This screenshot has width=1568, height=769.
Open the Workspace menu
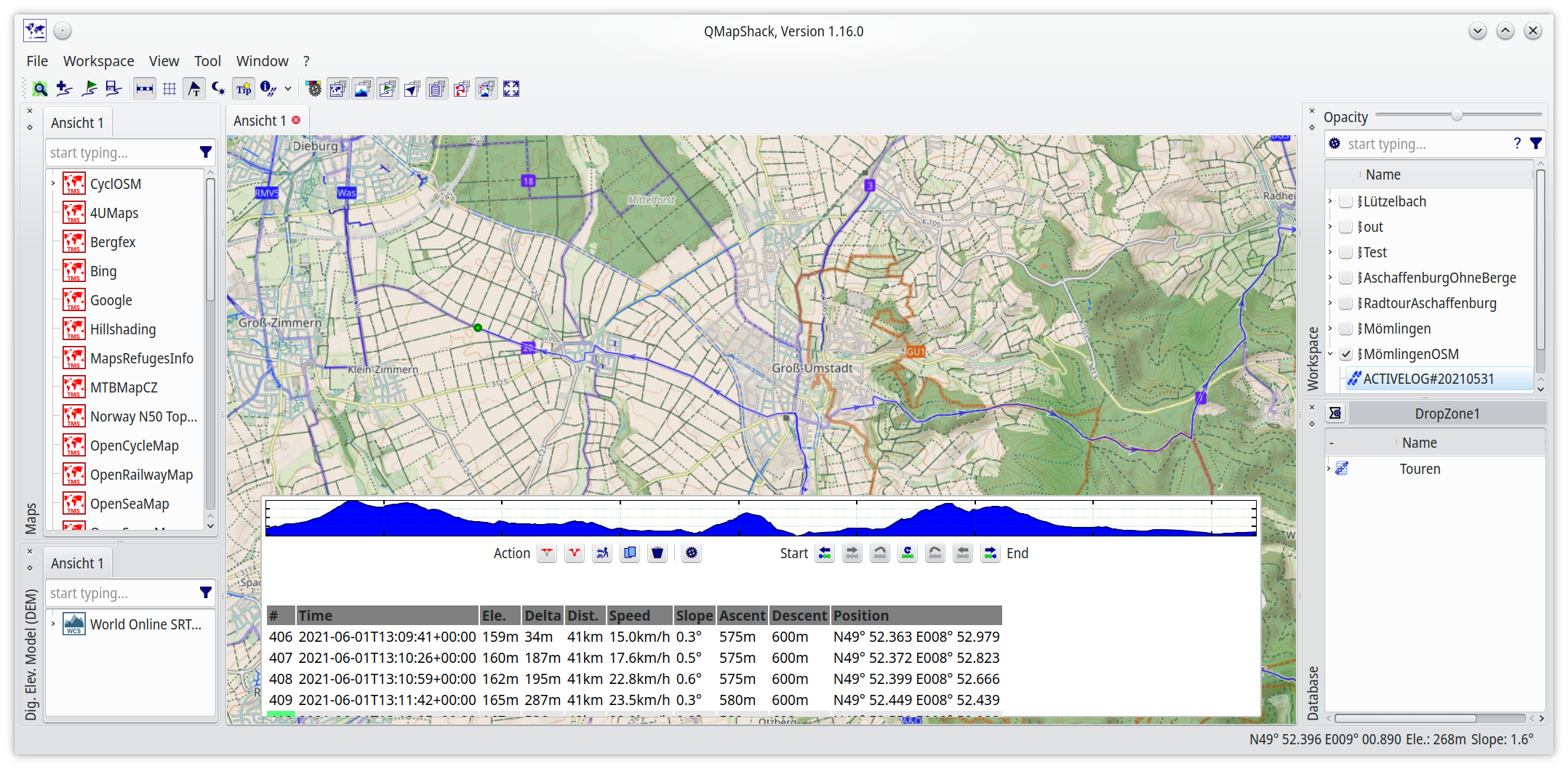point(98,61)
